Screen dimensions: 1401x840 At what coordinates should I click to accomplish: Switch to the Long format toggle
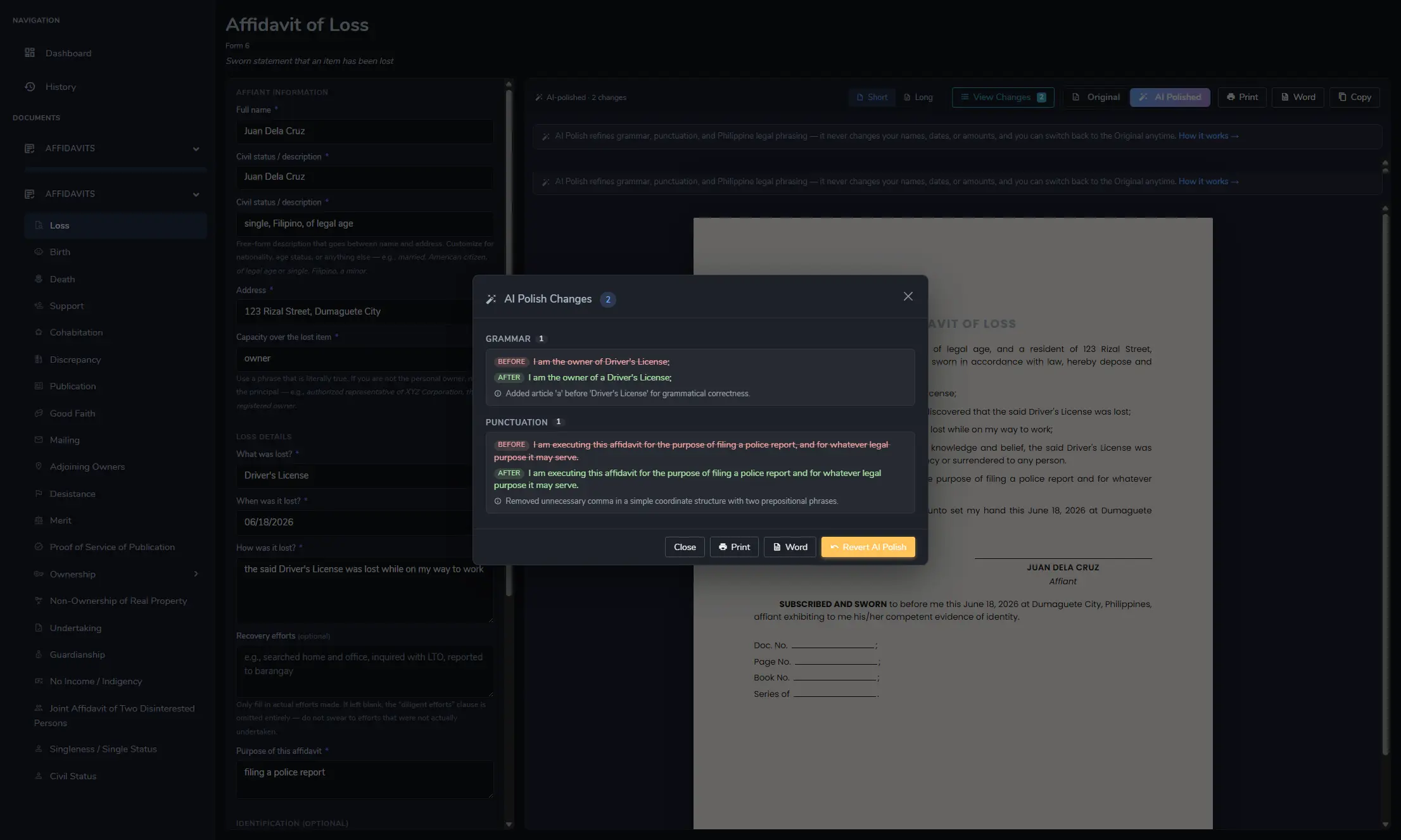918,97
